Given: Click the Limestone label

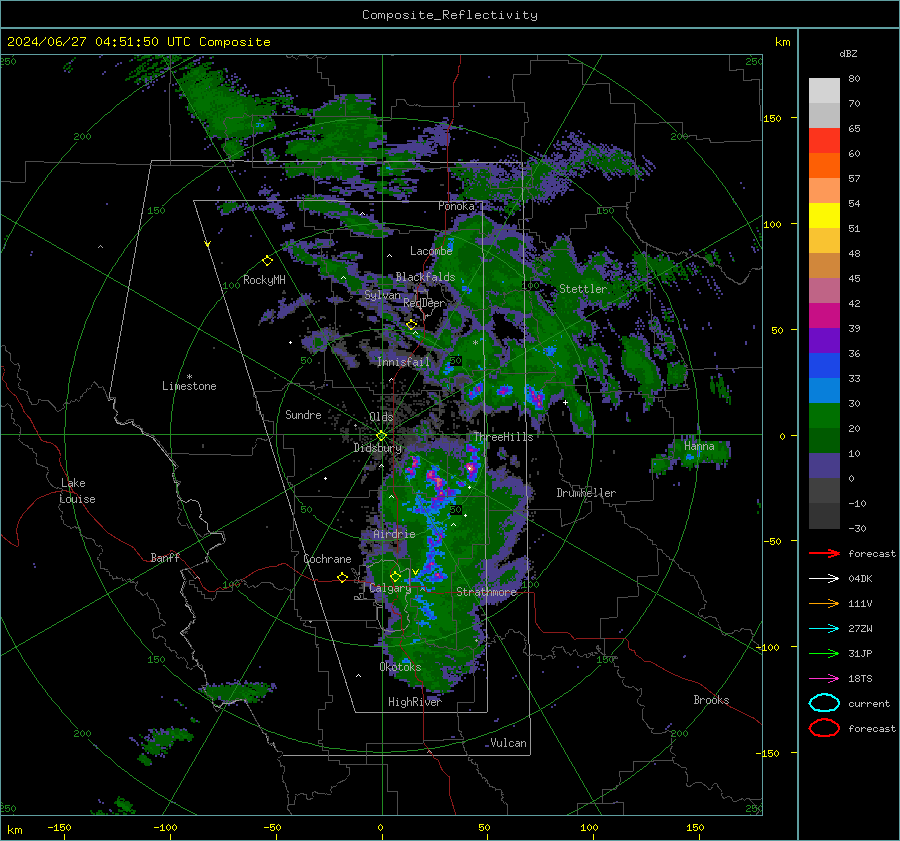Looking at the screenshot, I should click(x=189, y=386).
